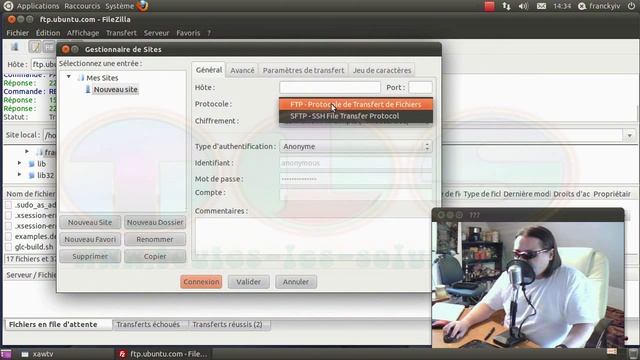Open the ? help menu
Screen dimensions: 640x360
209,33
